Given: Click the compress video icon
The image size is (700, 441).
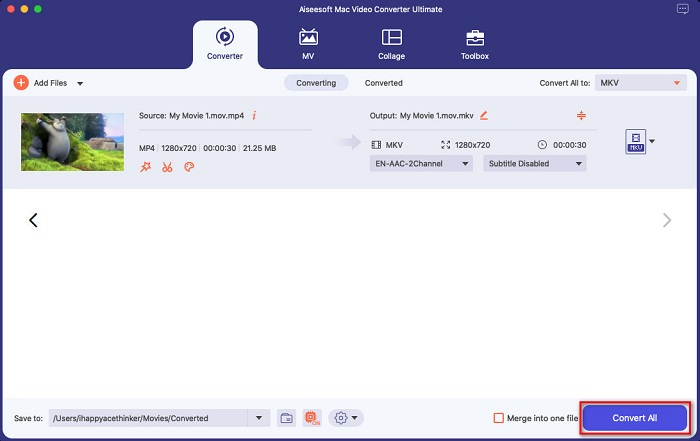Looking at the screenshot, I should 581,116.
